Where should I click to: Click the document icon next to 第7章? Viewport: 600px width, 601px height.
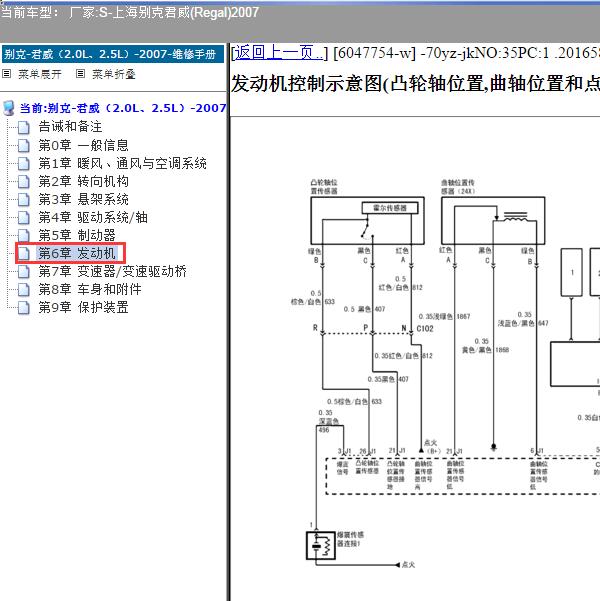tap(23, 271)
